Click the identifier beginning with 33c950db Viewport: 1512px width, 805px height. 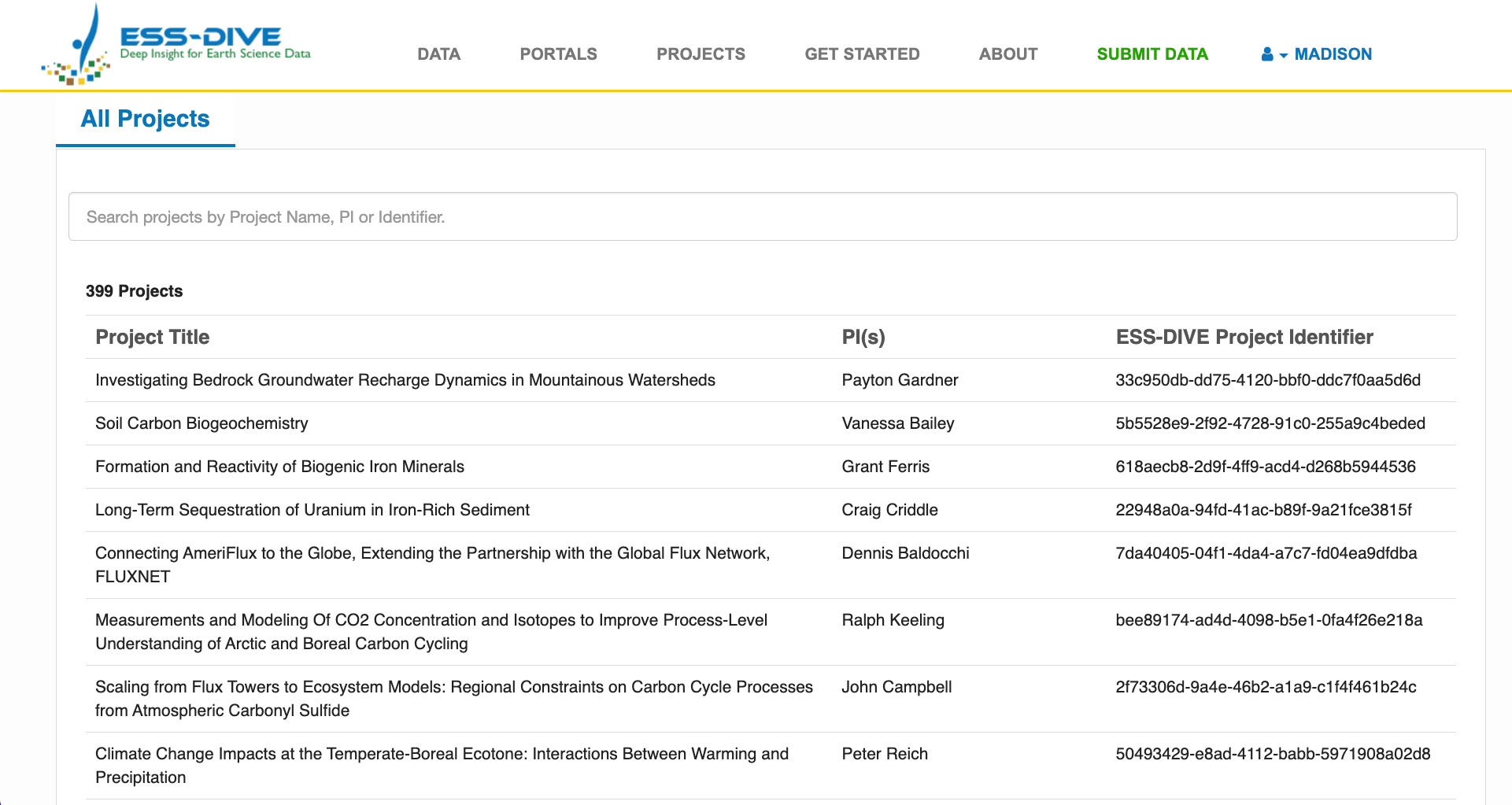(x=1267, y=380)
